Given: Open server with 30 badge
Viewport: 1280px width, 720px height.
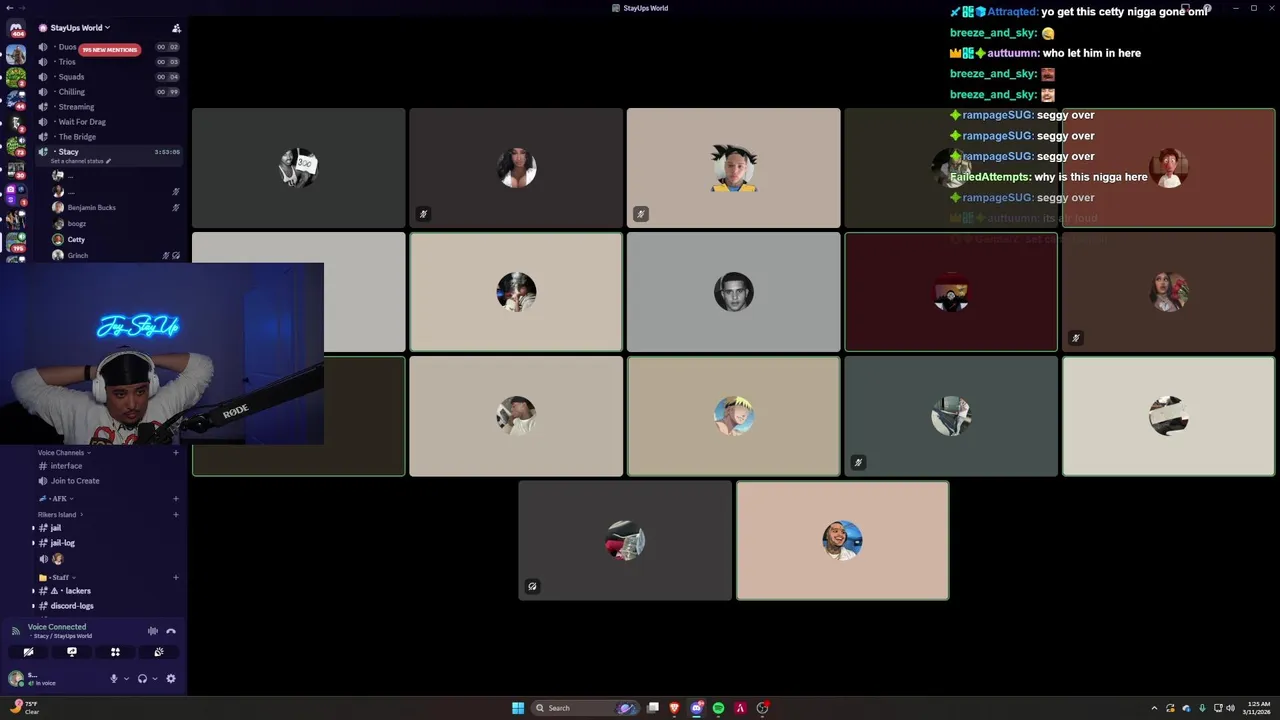Looking at the screenshot, I should point(16,169).
